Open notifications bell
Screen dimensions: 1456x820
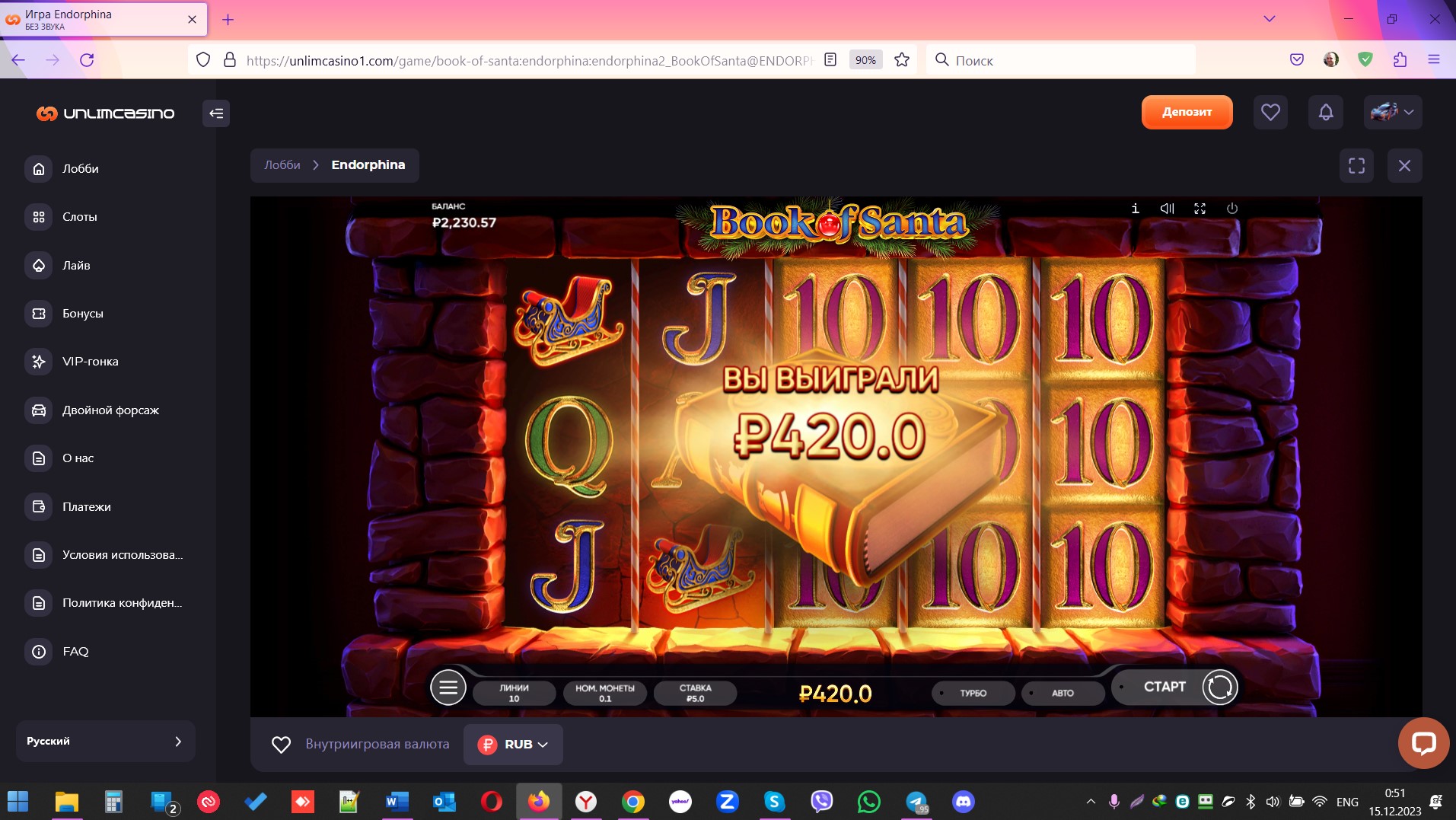(1326, 112)
